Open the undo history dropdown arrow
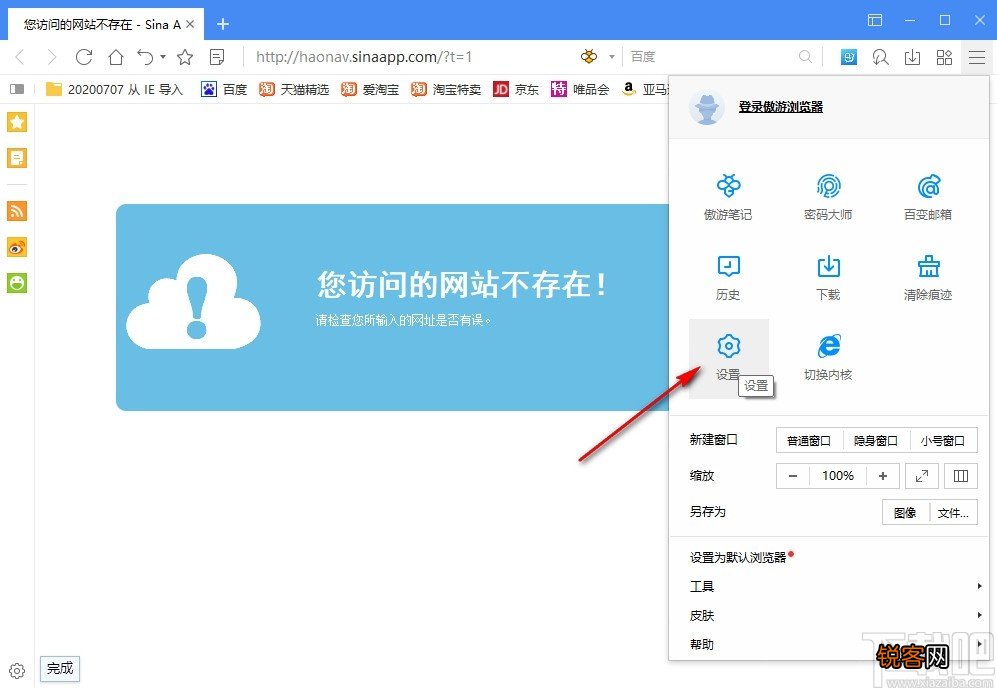This screenshot has height=688, width=997. pyautogui.click(x=163, y=57)
